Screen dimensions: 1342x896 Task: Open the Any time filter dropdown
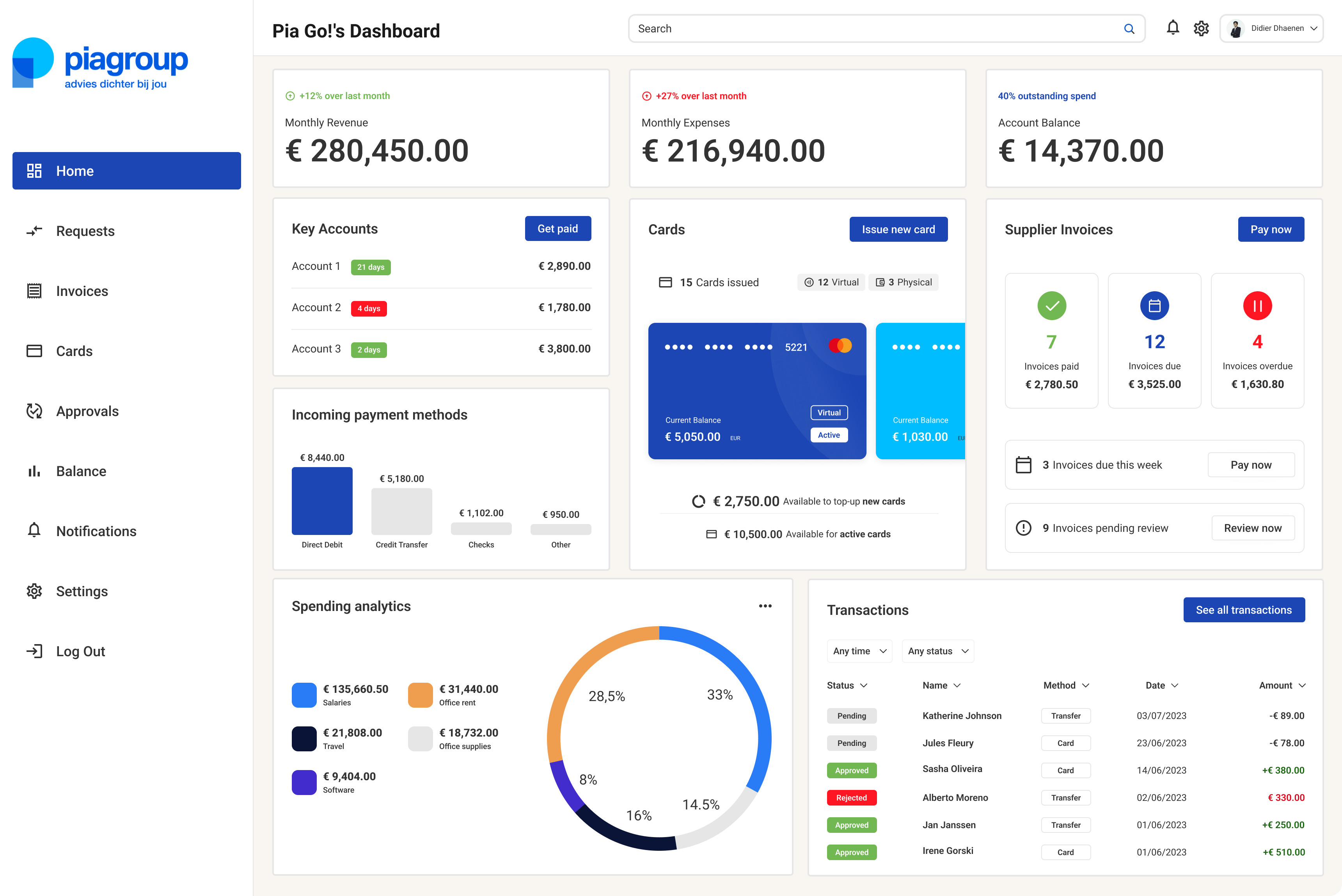pos(859,651)
